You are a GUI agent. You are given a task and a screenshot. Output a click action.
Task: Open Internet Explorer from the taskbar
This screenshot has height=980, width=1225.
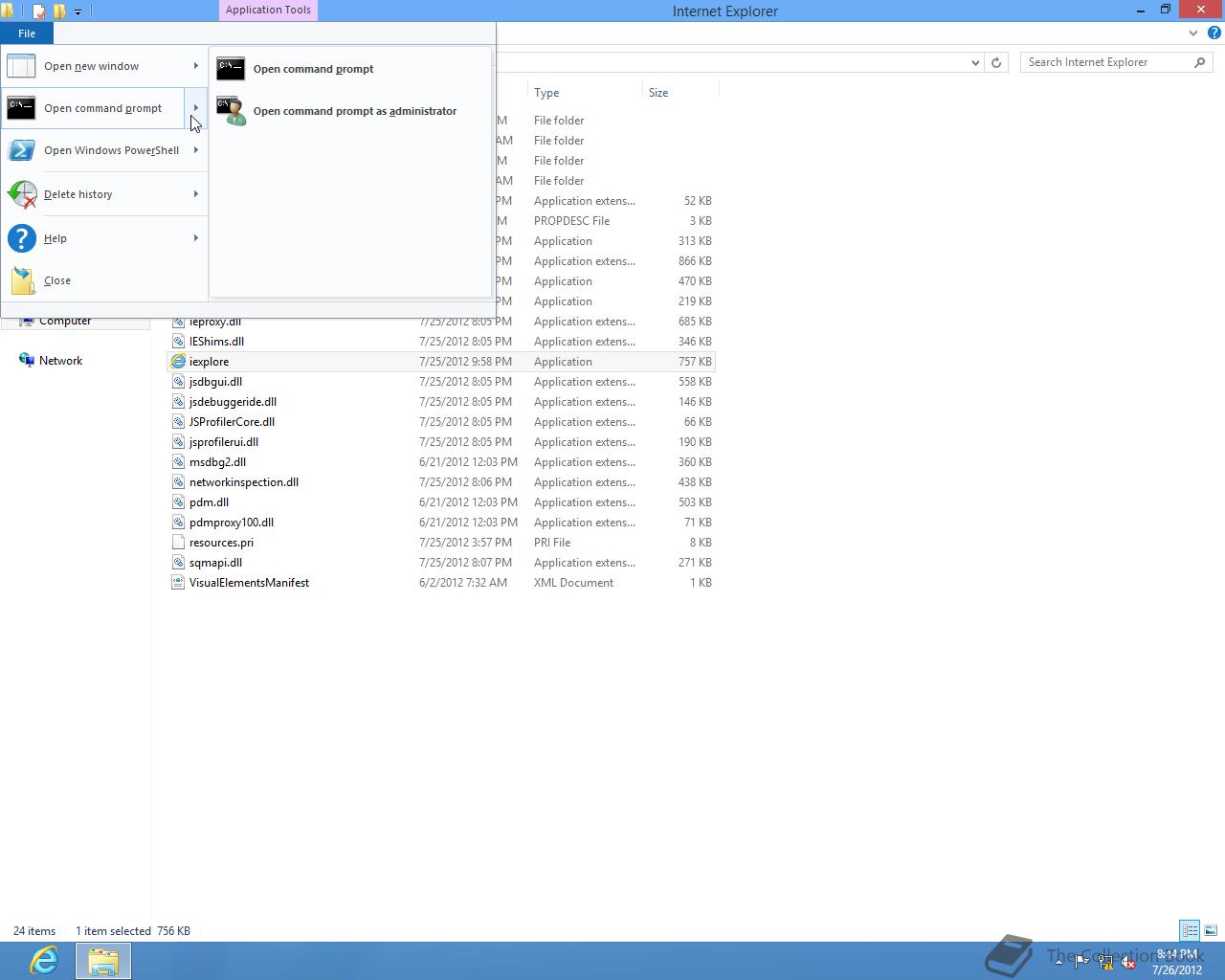(44, 960)
